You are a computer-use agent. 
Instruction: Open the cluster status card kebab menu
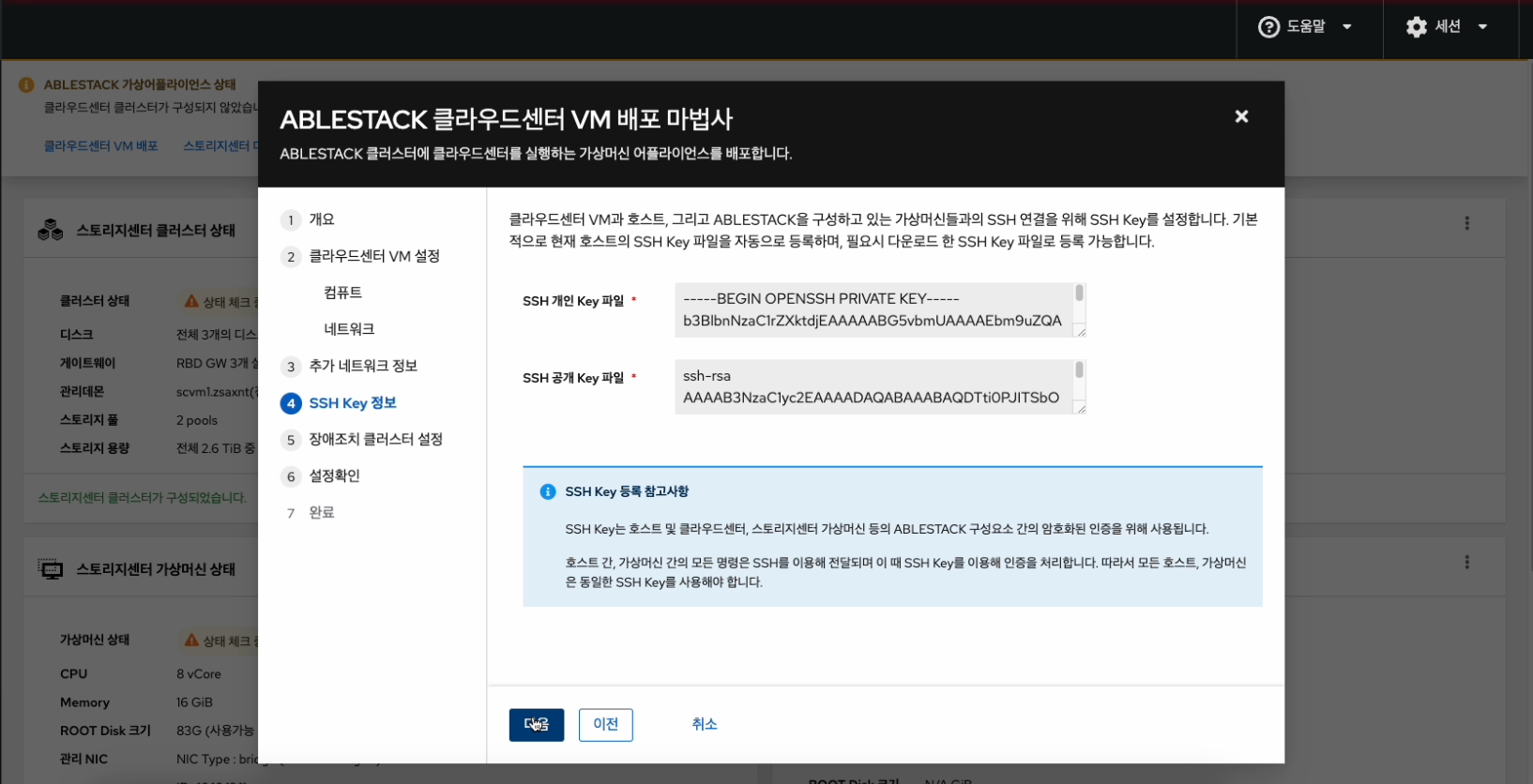click(x=1467, y=223)
